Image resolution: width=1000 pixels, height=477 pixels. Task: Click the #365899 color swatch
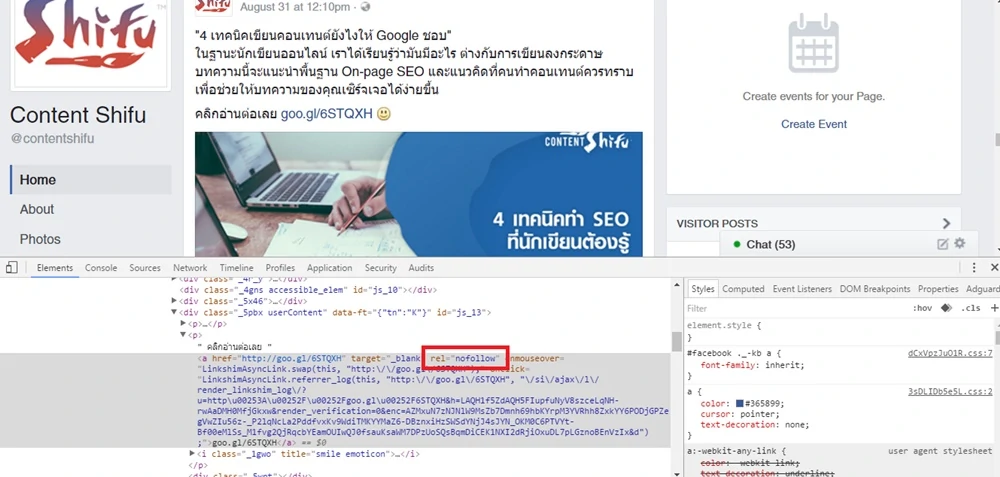pyautogui.click(x=739, y=404)
